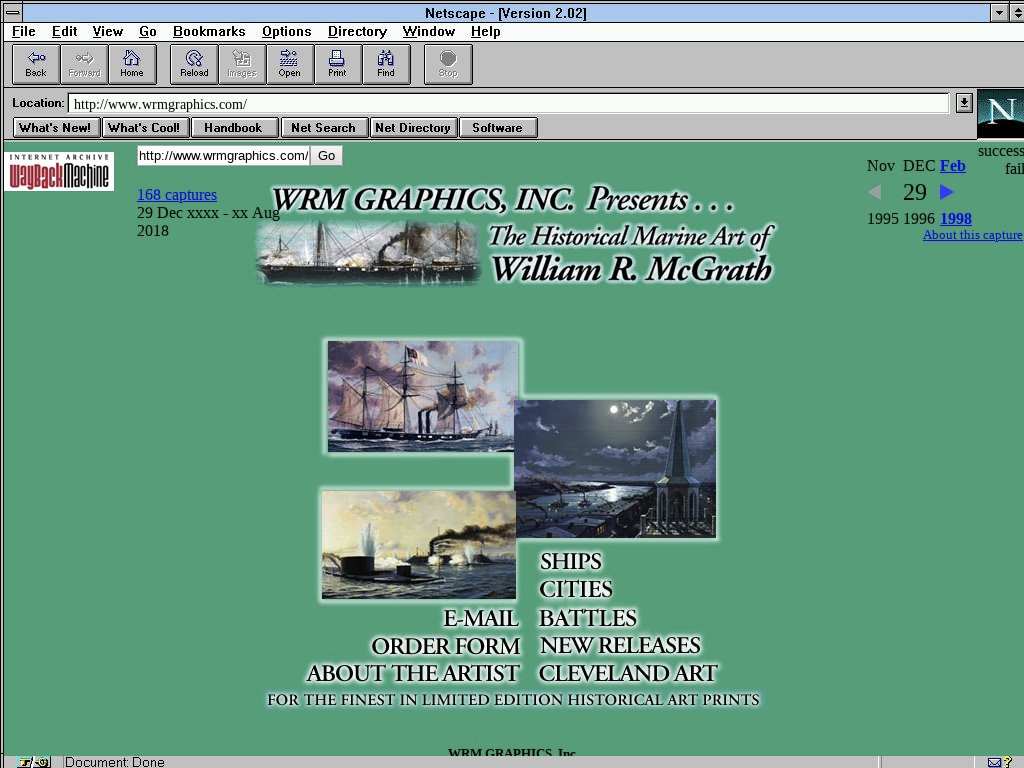Click the Open location icon
The height and width of the screenshot is (768, 1024).
(x=289, y=64)
